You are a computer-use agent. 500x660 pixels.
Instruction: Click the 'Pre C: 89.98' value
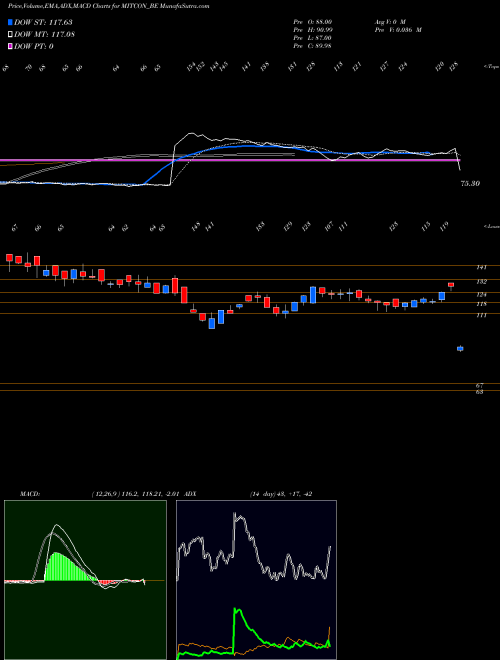click(313, 45)
